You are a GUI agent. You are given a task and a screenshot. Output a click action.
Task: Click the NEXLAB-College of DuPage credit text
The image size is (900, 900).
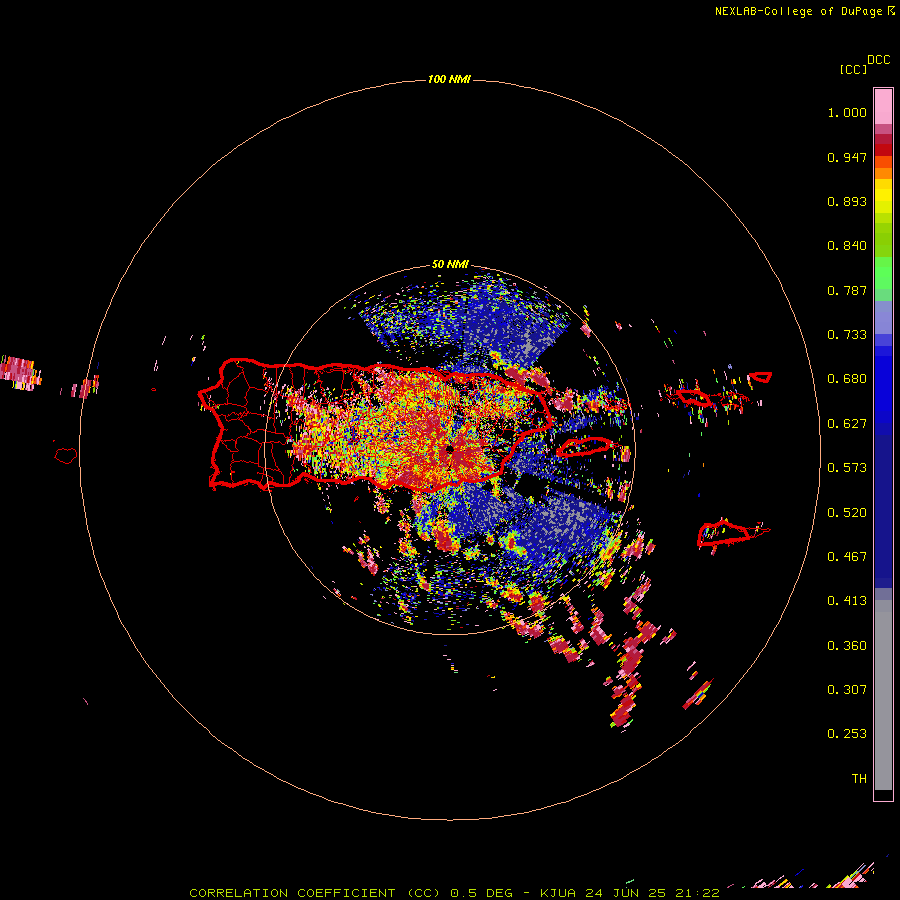798,11
